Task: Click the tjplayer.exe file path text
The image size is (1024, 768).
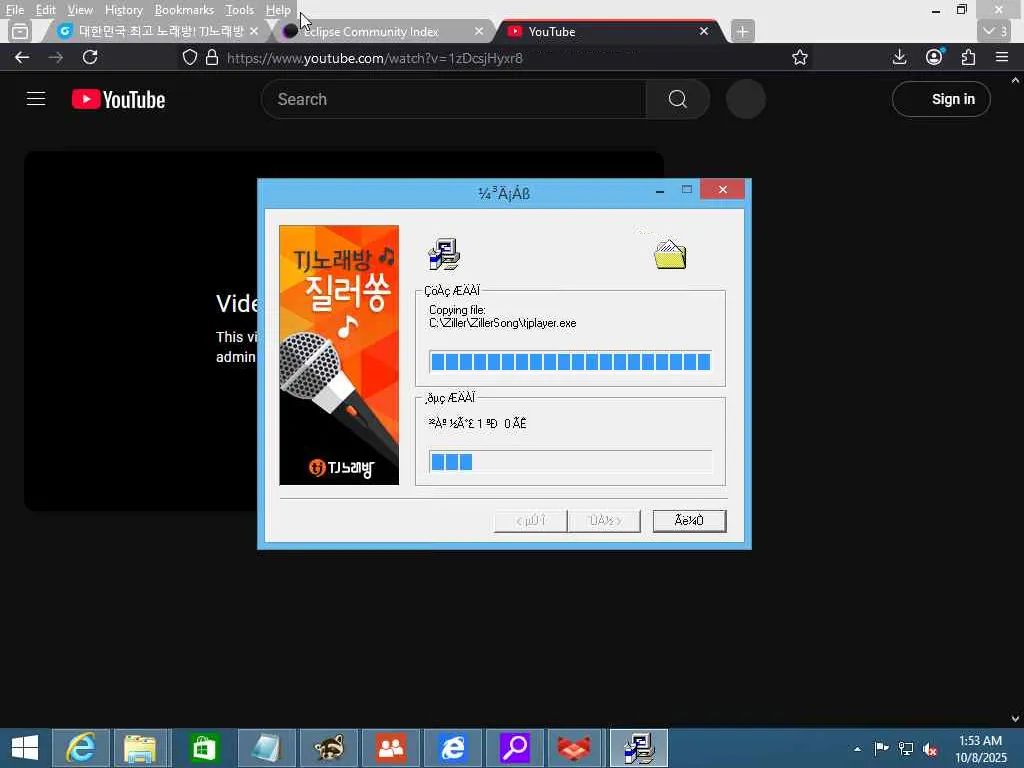Action: coord(503,323)
